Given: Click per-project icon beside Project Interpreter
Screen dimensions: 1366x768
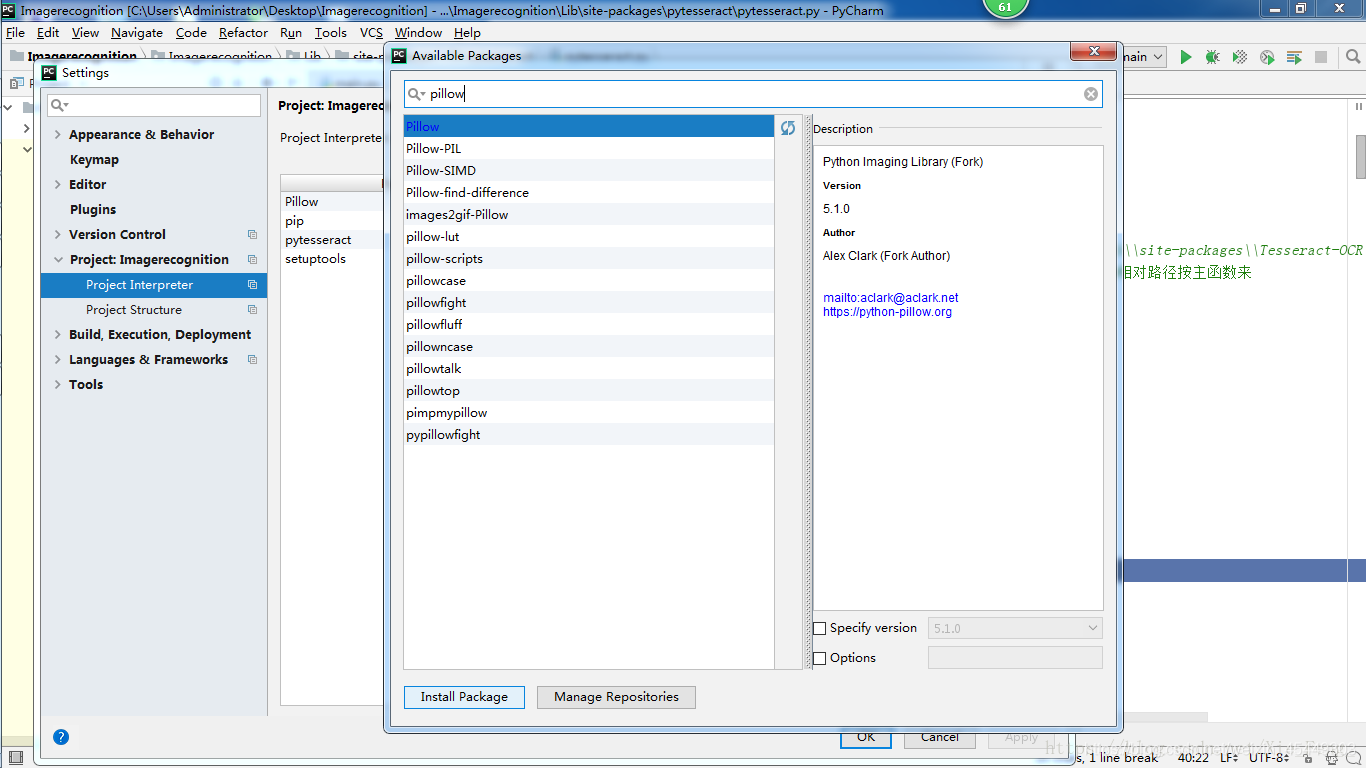Looking at the screenshot, I should click(x=252, y=285).
